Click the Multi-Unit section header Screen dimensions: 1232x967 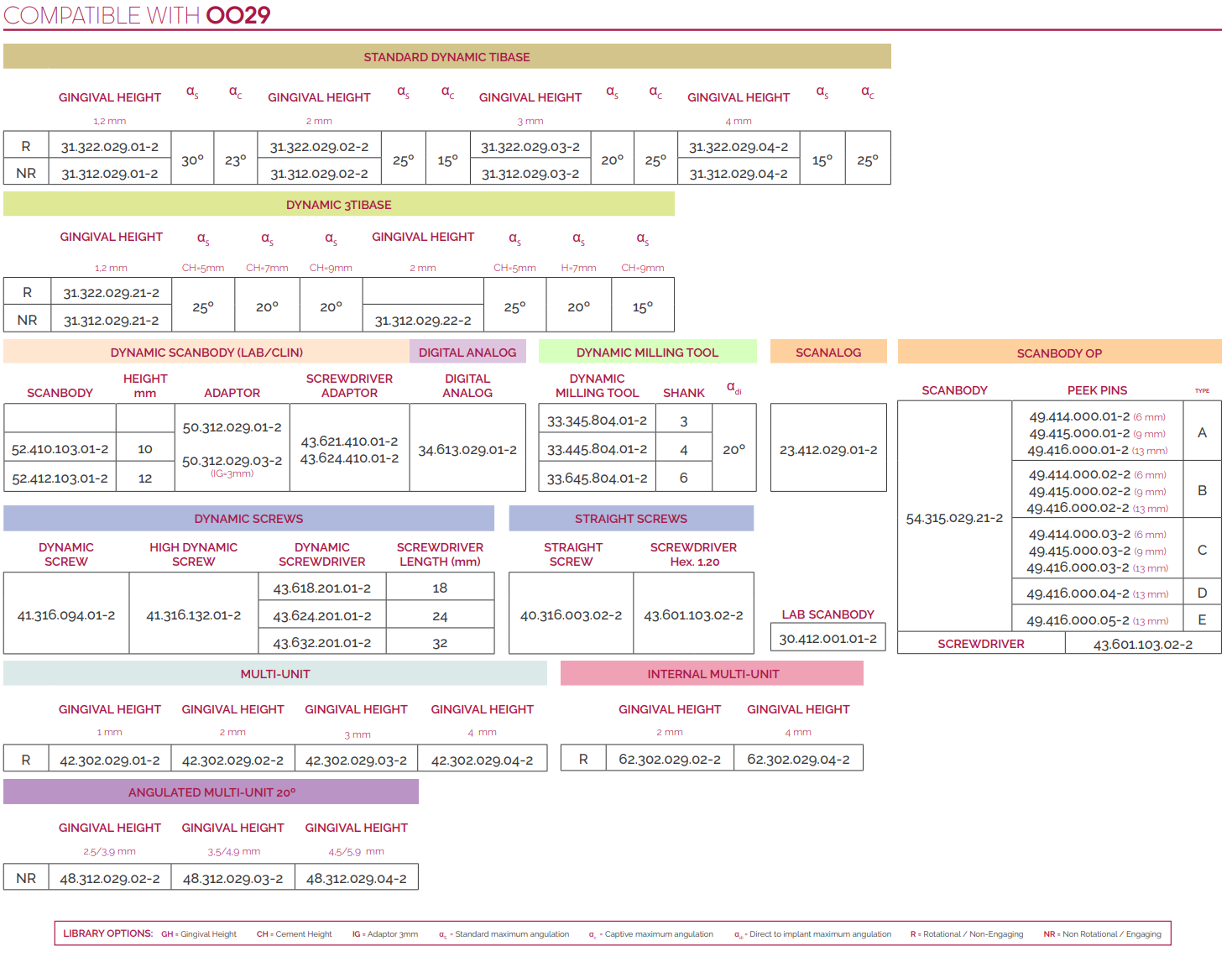[275, 674]
